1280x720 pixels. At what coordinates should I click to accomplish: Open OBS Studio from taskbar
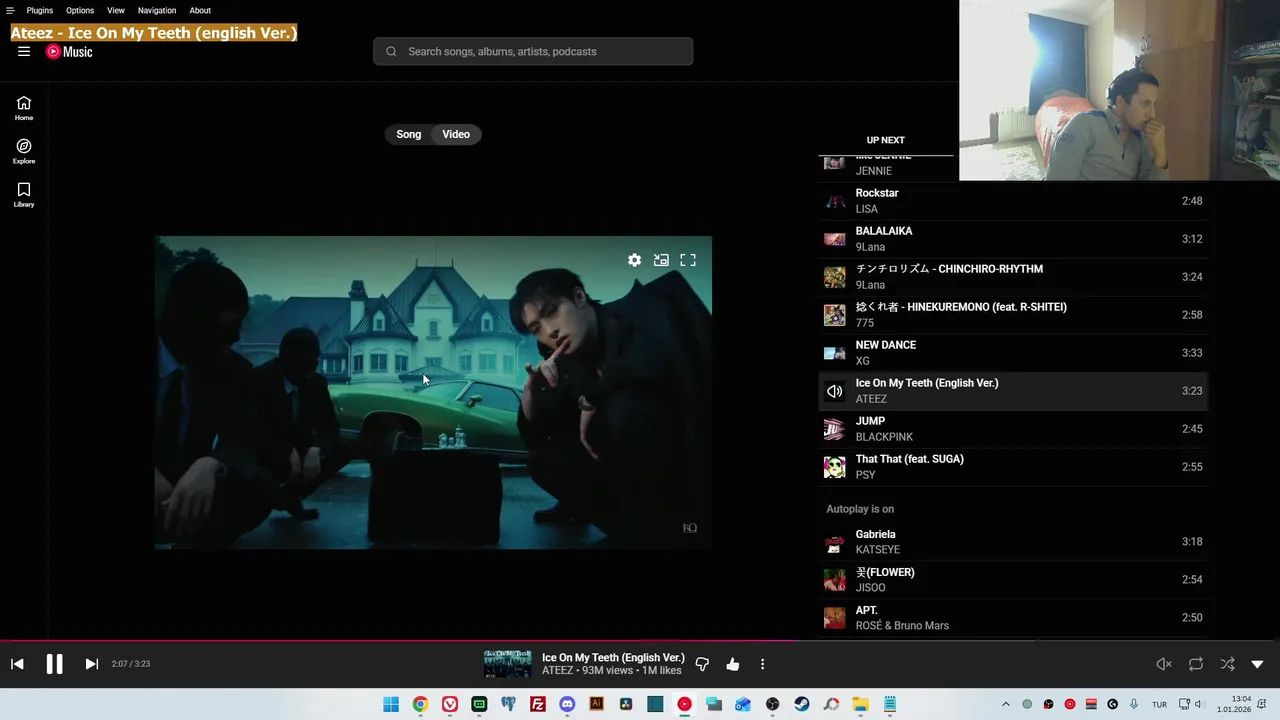pos(772,704)
